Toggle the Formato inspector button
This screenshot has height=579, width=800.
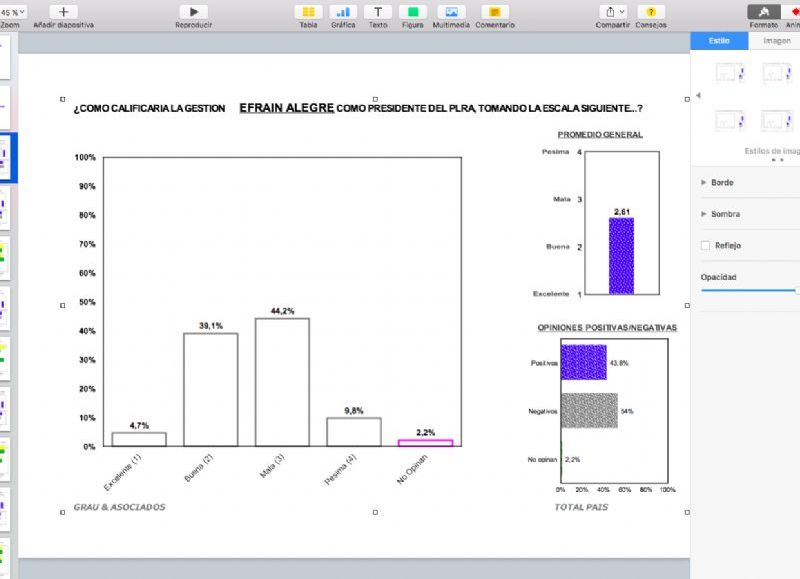(764, 12)
